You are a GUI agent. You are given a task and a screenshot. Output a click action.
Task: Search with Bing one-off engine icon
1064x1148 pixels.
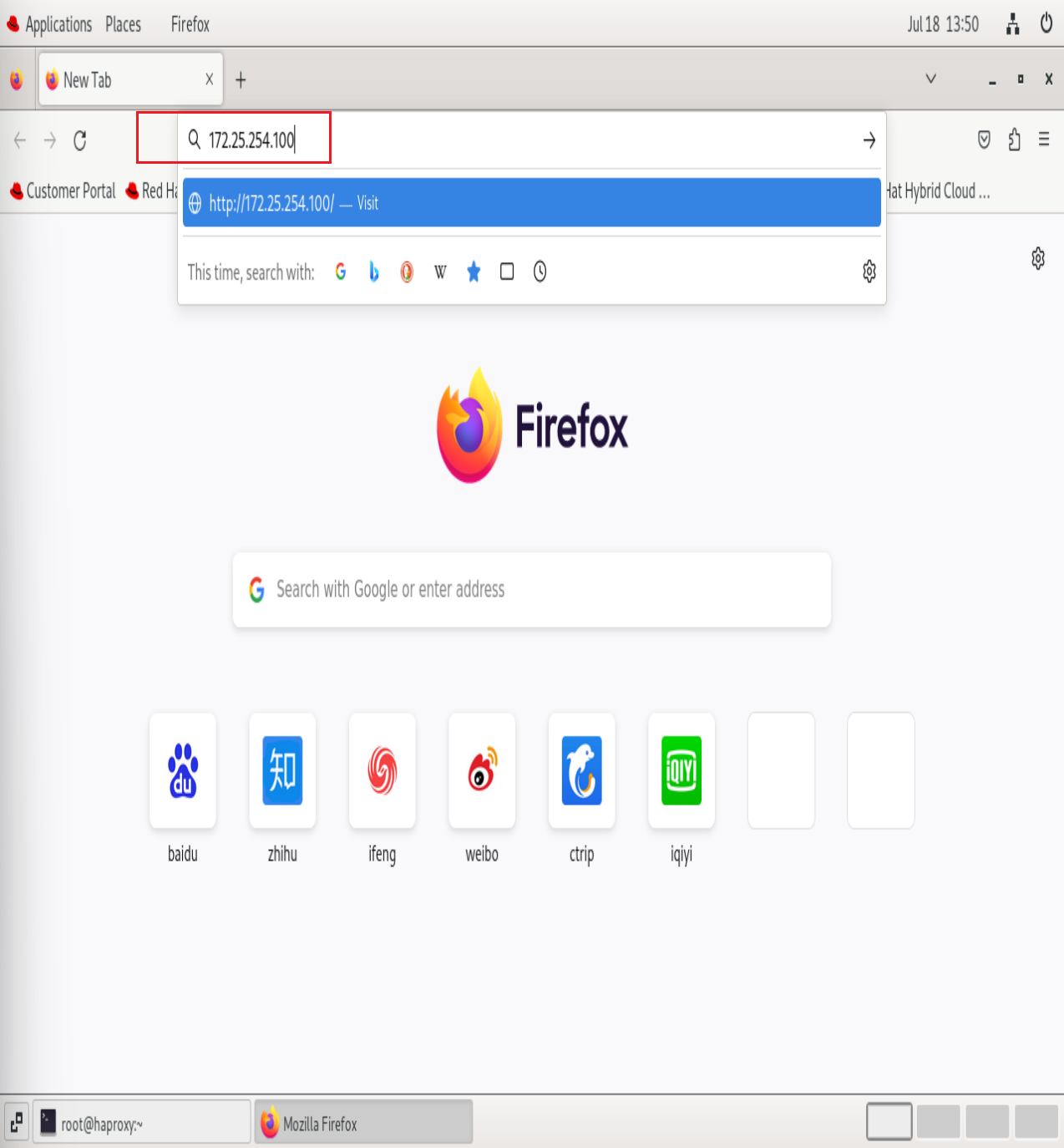click(373, 272)
